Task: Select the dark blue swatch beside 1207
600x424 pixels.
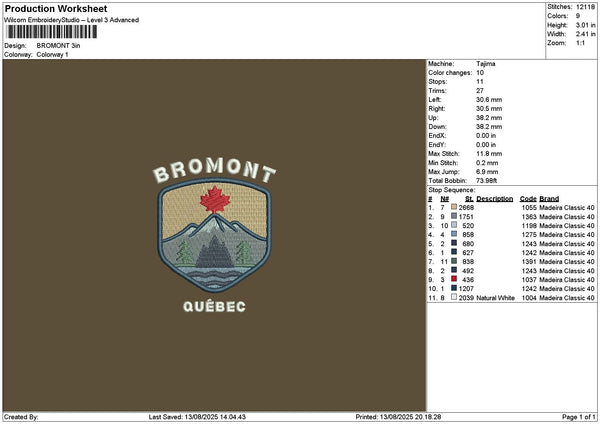Action: coord(454,288)
